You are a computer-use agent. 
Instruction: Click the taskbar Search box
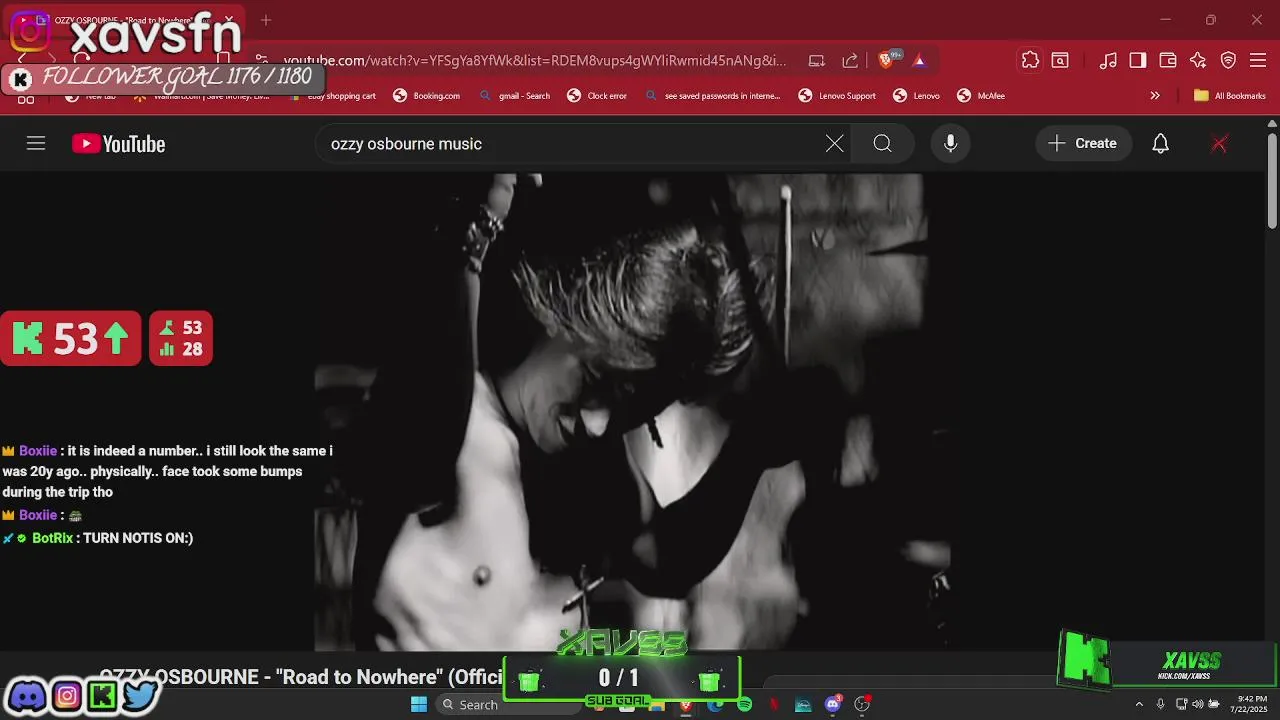tap(506, 705)
